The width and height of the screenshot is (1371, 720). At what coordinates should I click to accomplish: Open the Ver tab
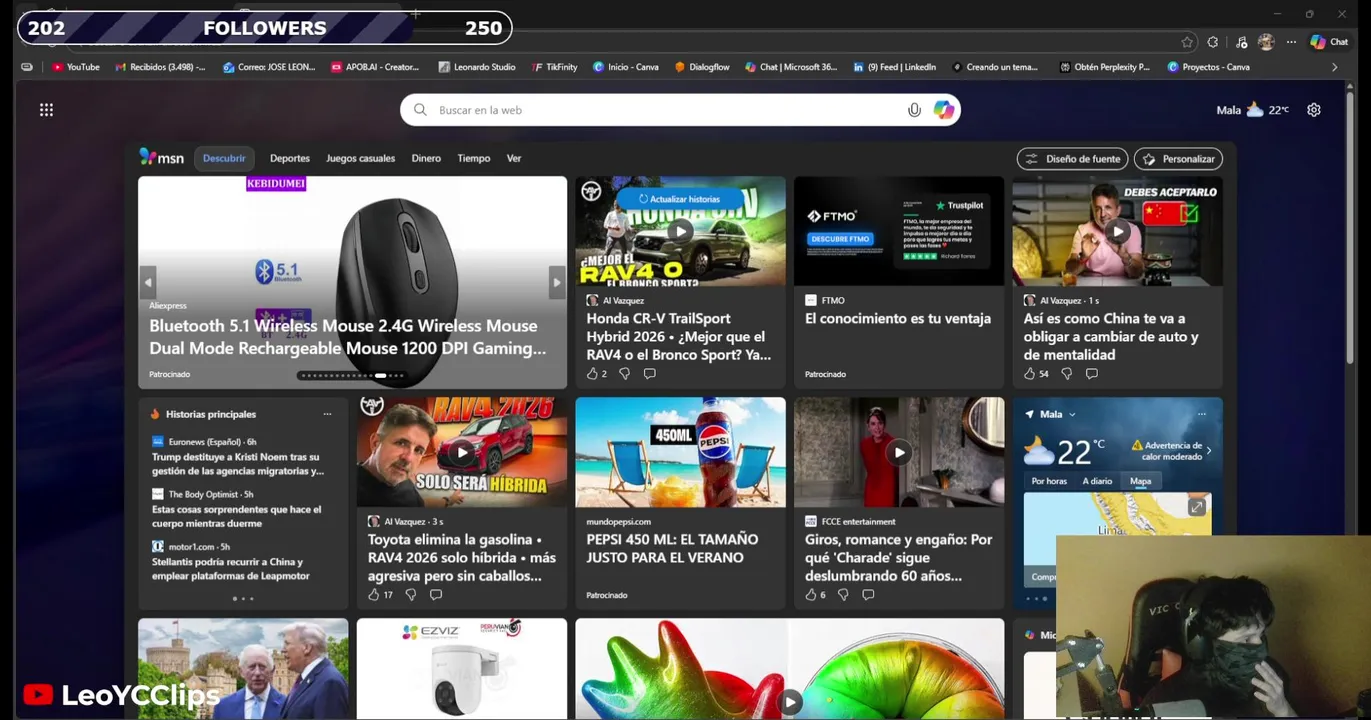tap(514, 158)
